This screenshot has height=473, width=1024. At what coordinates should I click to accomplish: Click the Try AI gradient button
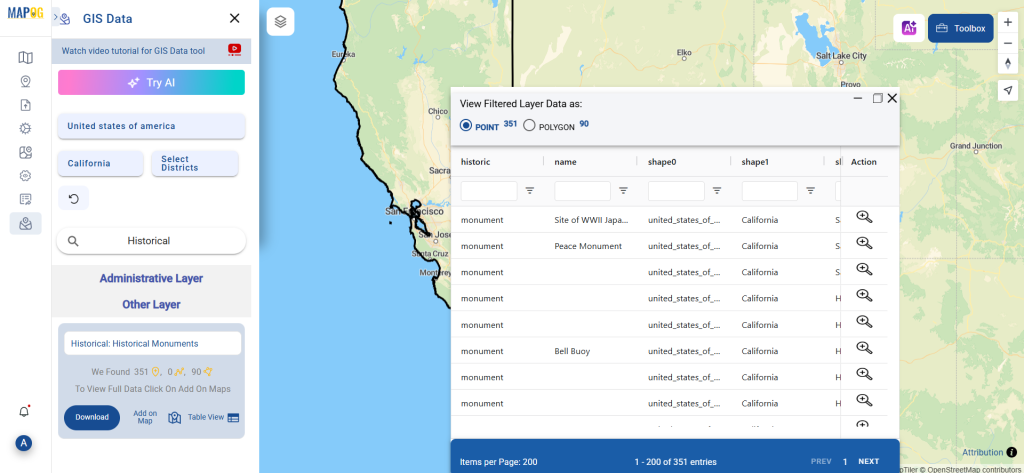[x=151, y=83]
